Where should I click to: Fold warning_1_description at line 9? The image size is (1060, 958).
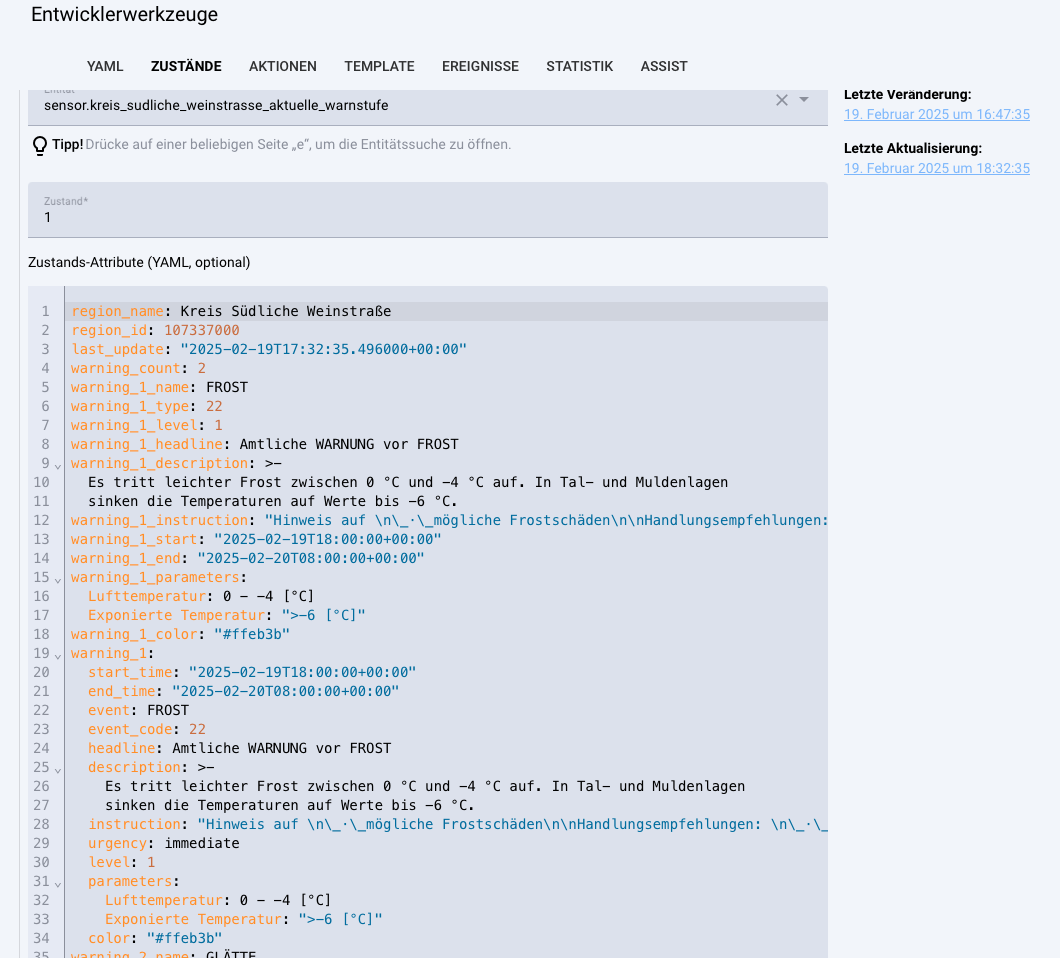pos(58,464)
